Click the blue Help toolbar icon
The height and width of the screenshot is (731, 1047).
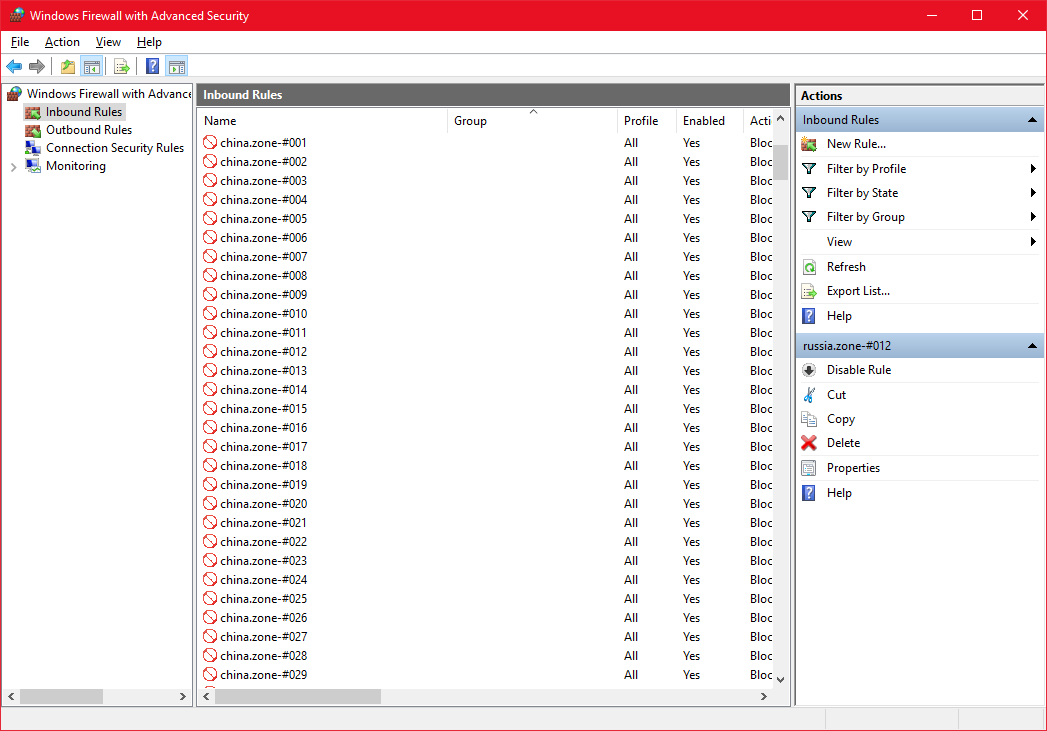(152, 67)
